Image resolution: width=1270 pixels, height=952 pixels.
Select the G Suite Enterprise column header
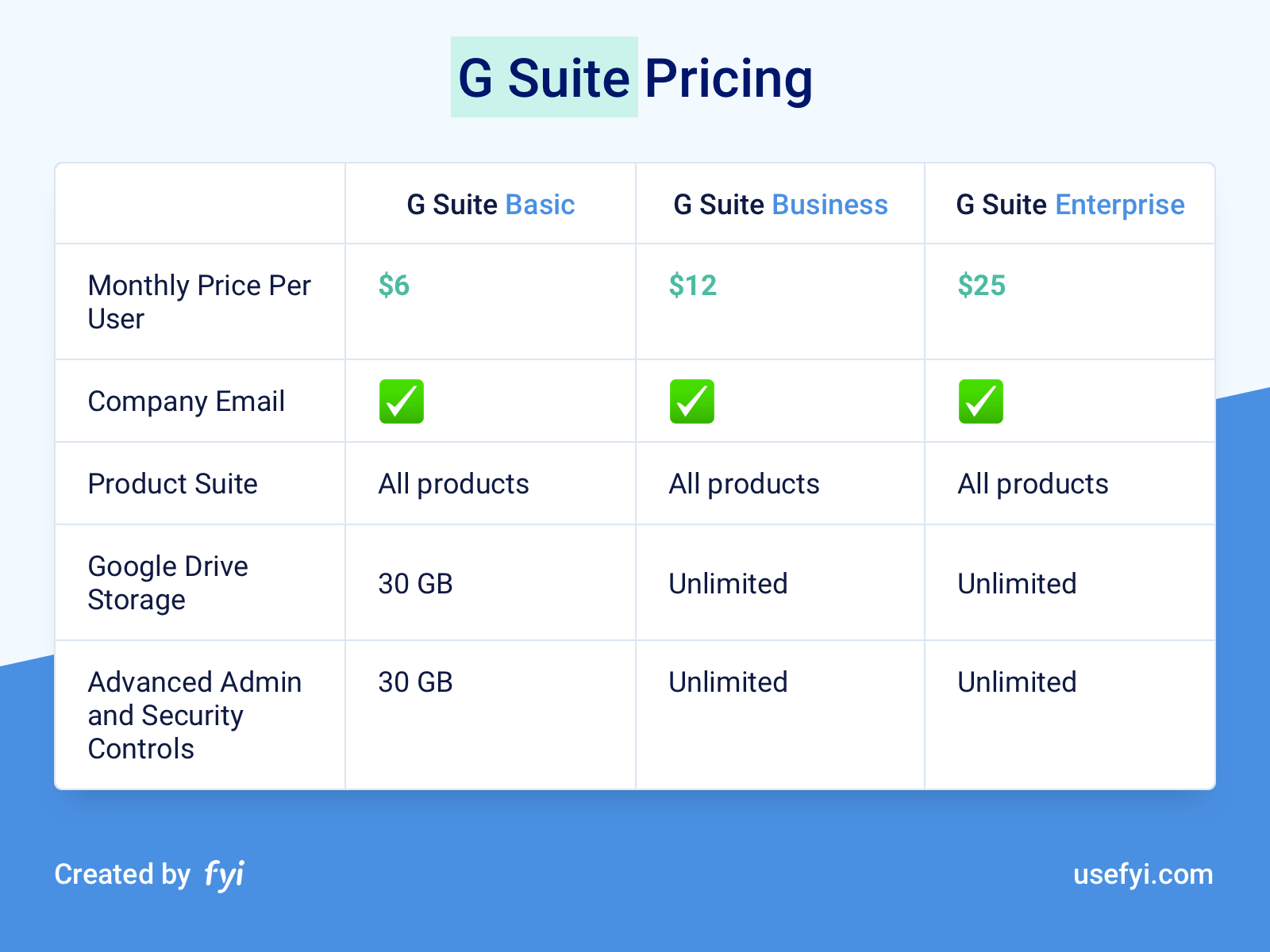tap(1070, 205)
